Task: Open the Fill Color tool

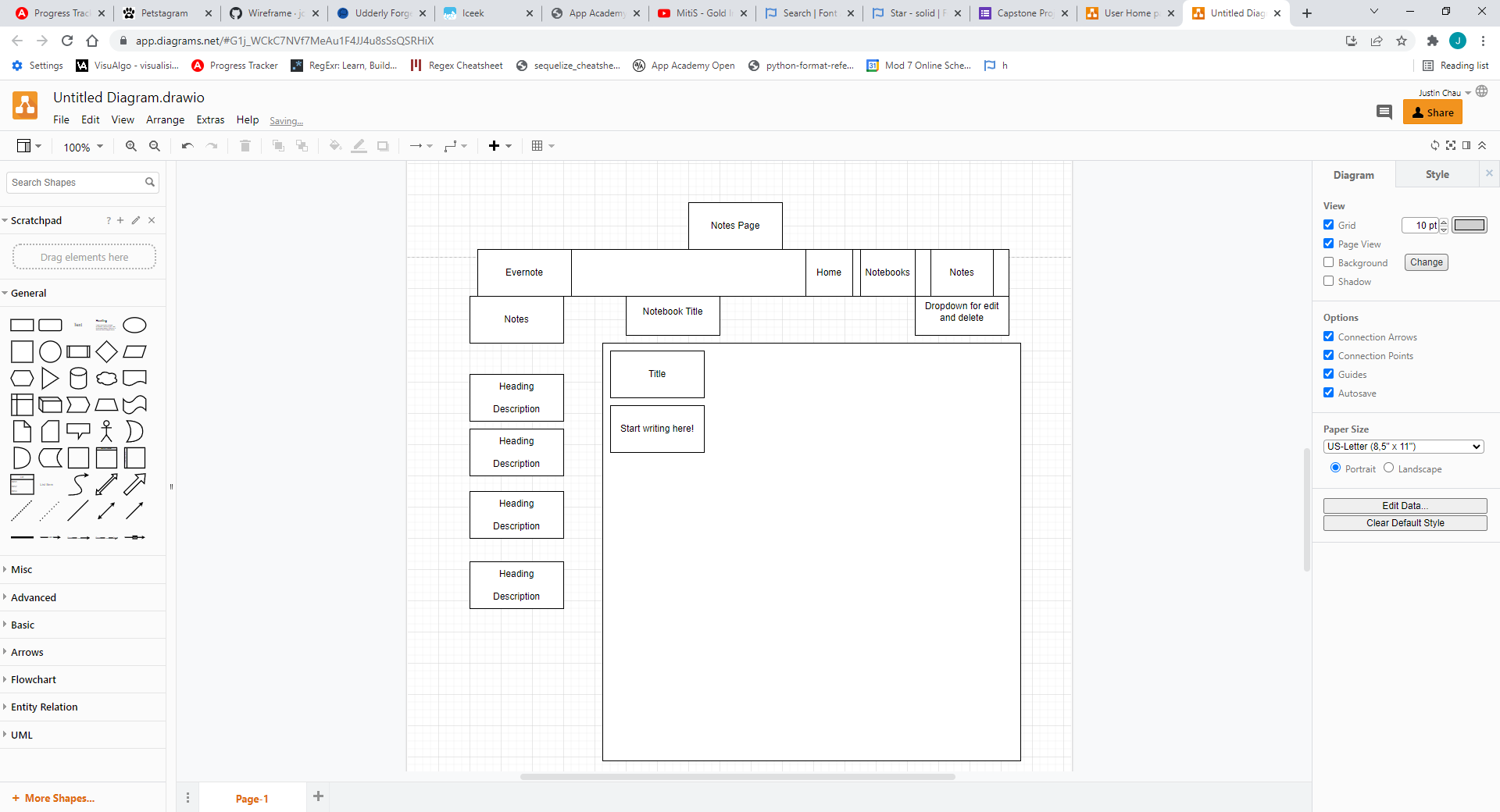Action: pos(335,145)
